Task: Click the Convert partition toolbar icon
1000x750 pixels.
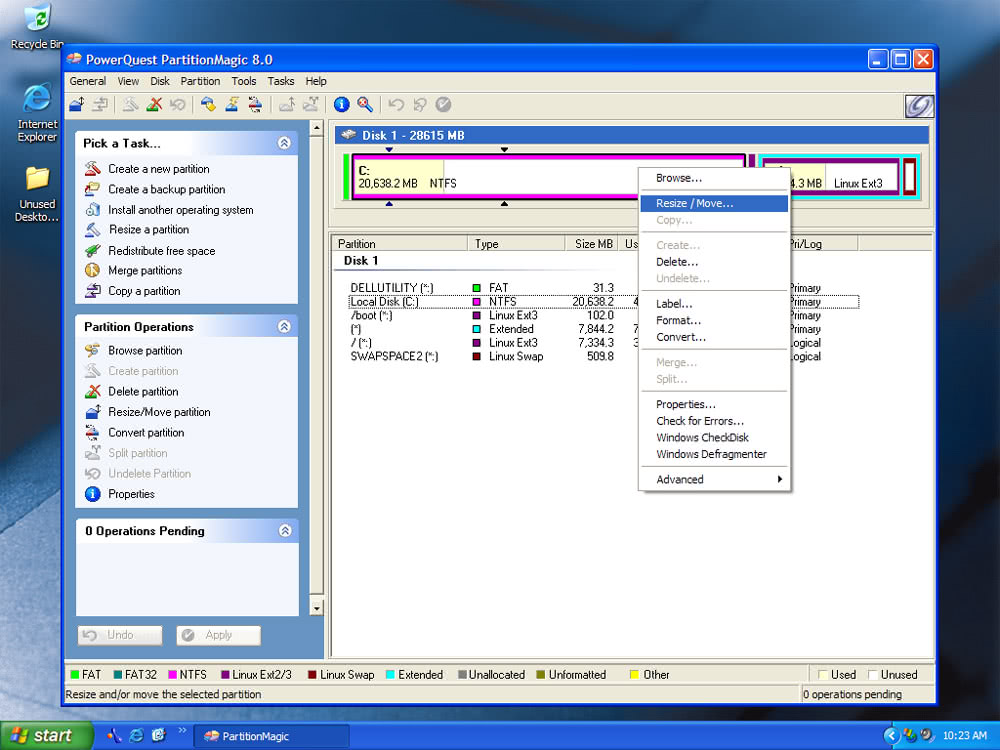Action: coord(255,104)
